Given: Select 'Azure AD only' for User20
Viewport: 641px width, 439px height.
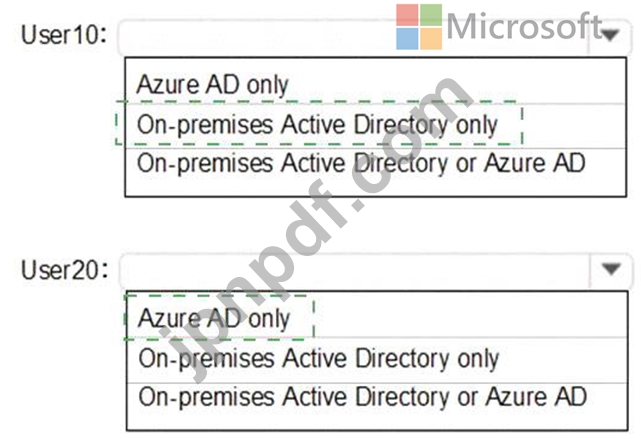Looking at the screenshot, I should [214, 318].
